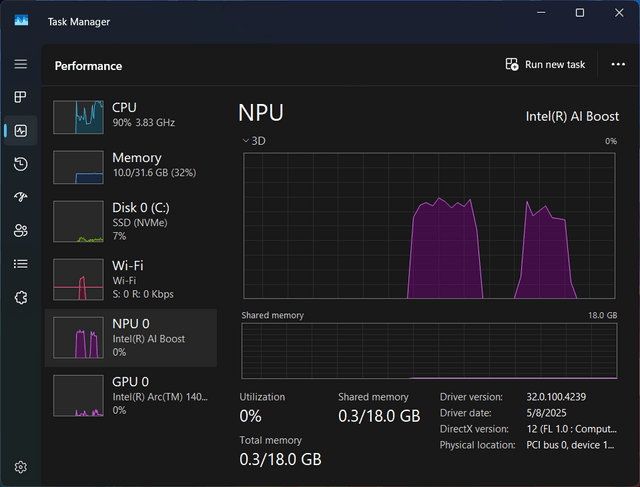Select the NPU 0 Intel AI Boost entry

pyautogui.click(x=131, y=338)
